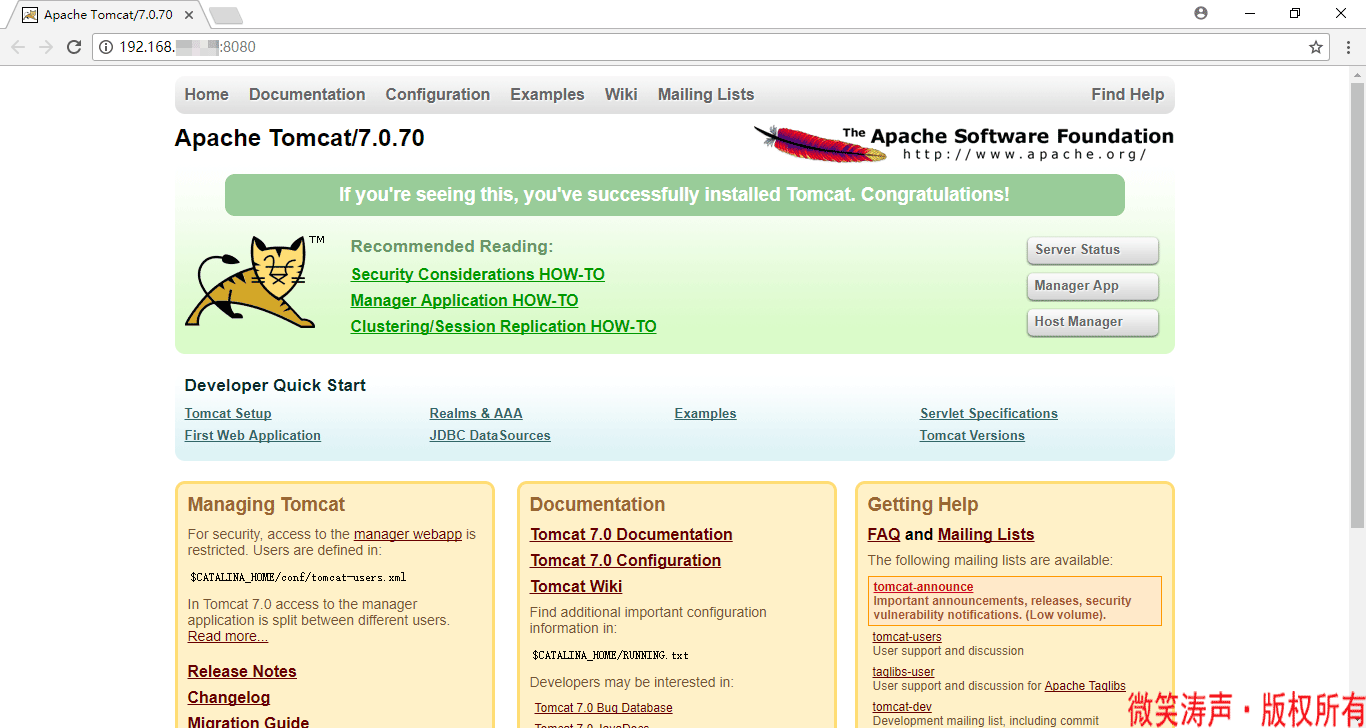Open the Changelog link
The height and width of the screenshot is (728, 1366).
coord(229,697)
